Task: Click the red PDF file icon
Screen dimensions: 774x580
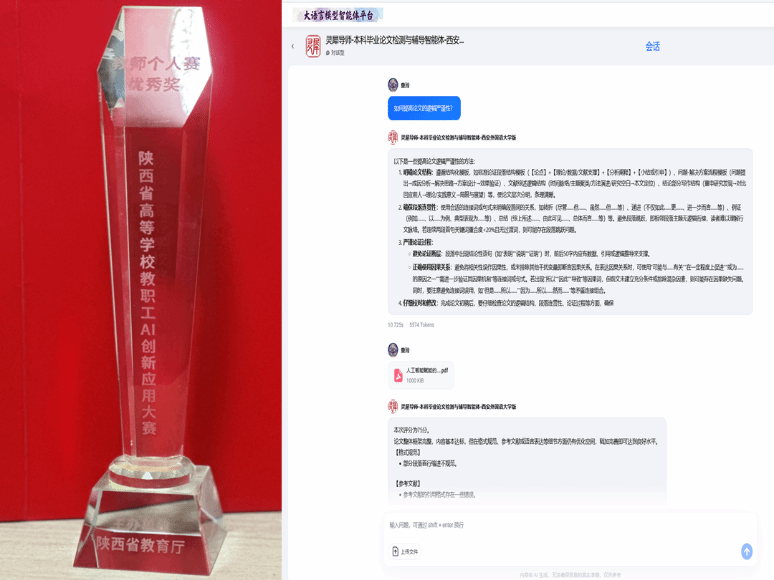Action: 398,376
